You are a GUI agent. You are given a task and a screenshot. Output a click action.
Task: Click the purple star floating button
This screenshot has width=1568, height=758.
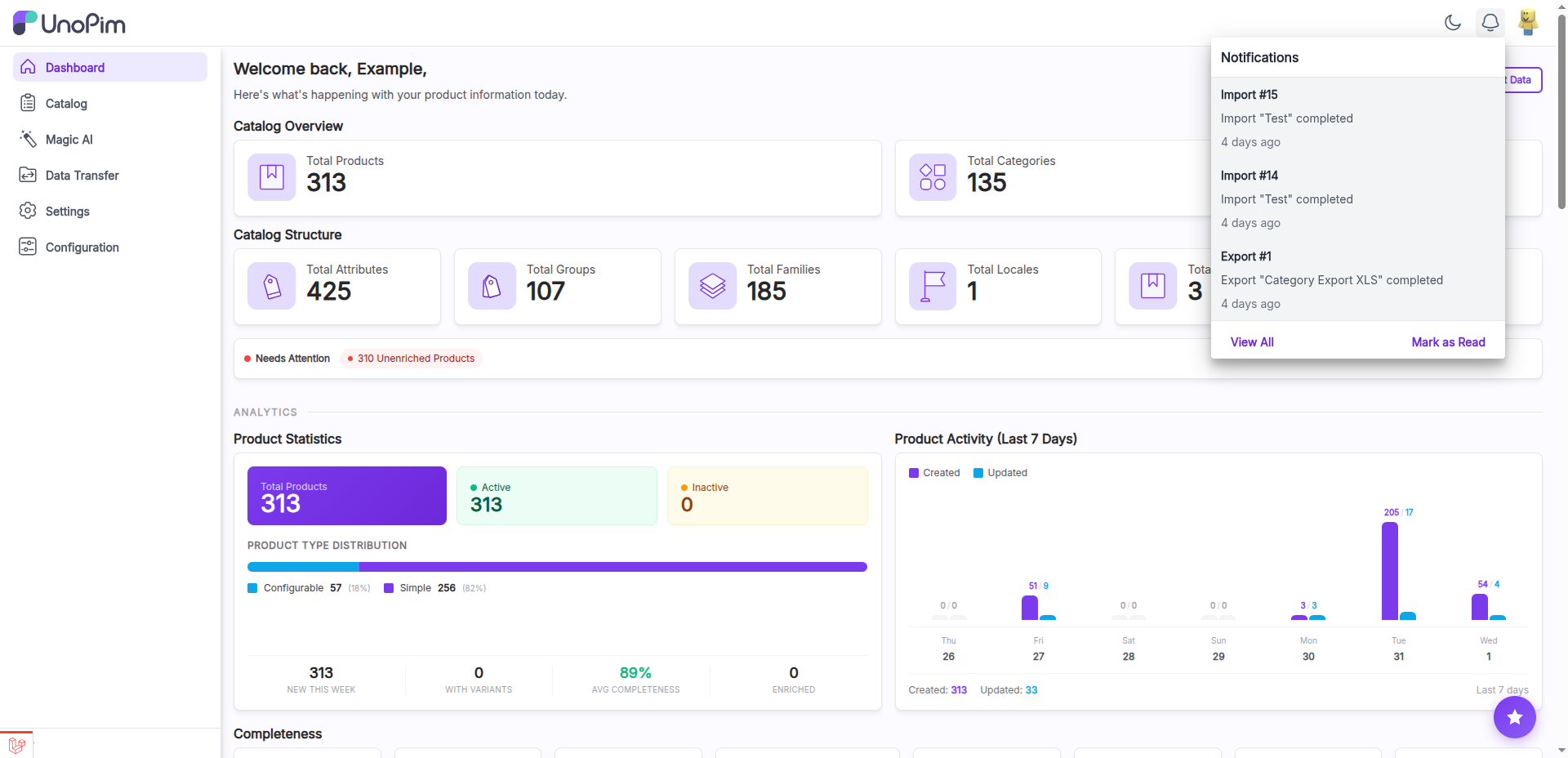1514,717
